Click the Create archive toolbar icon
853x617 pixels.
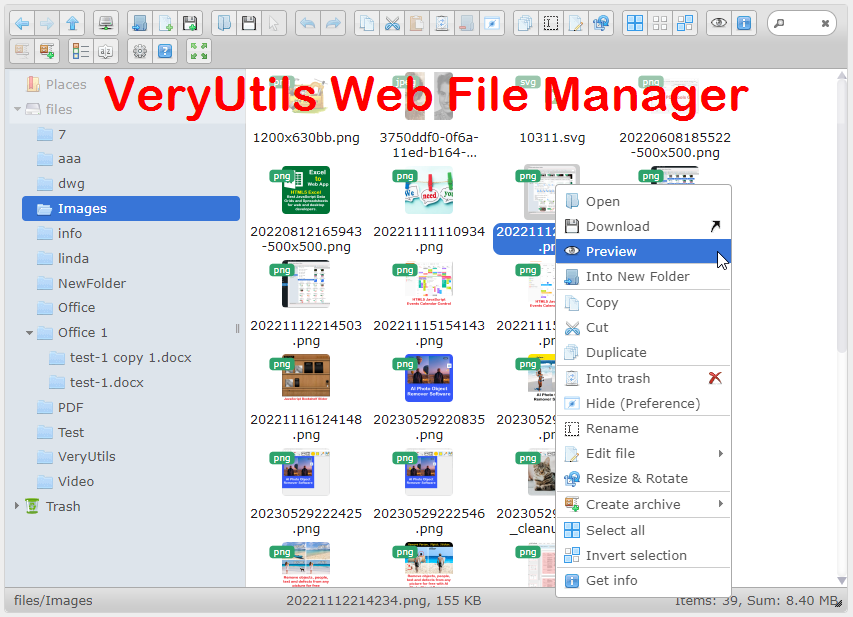pos(47,52)
